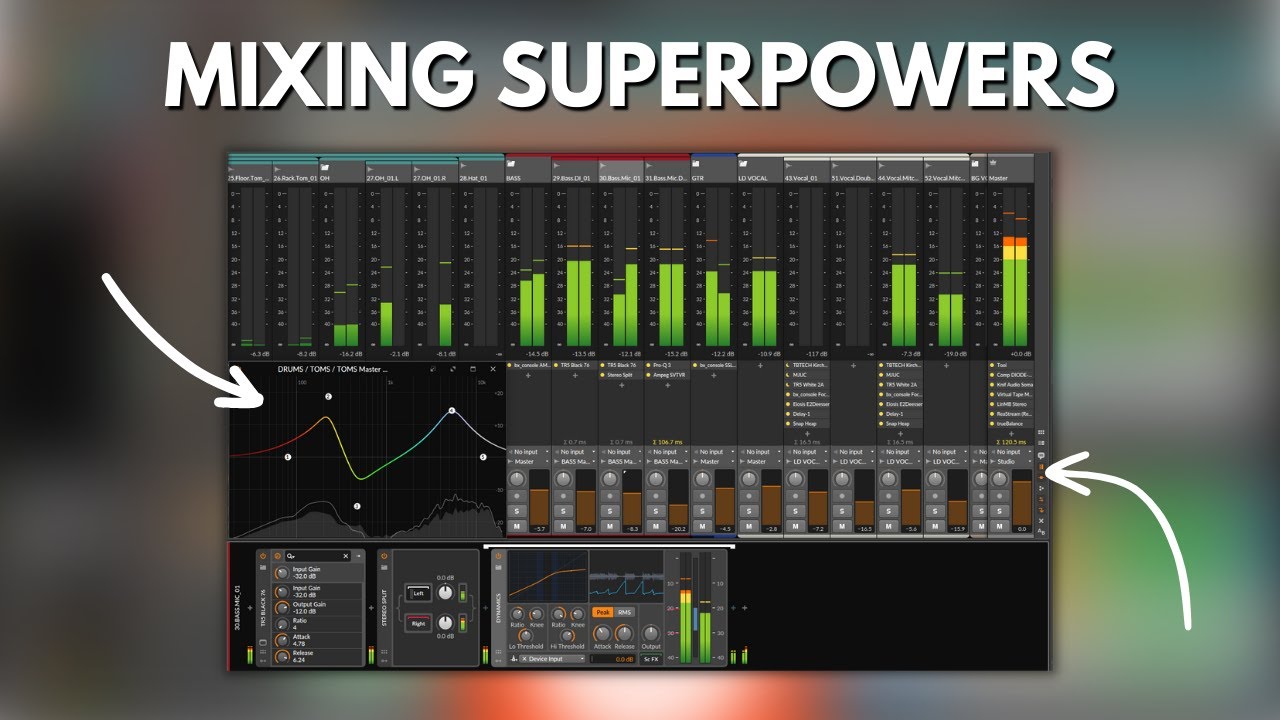Open the No input dropdown on 31.Bass.Mic.D channel
This screenshot has height=720, width=1280.
pyautogui.click(x=668, y=452)
